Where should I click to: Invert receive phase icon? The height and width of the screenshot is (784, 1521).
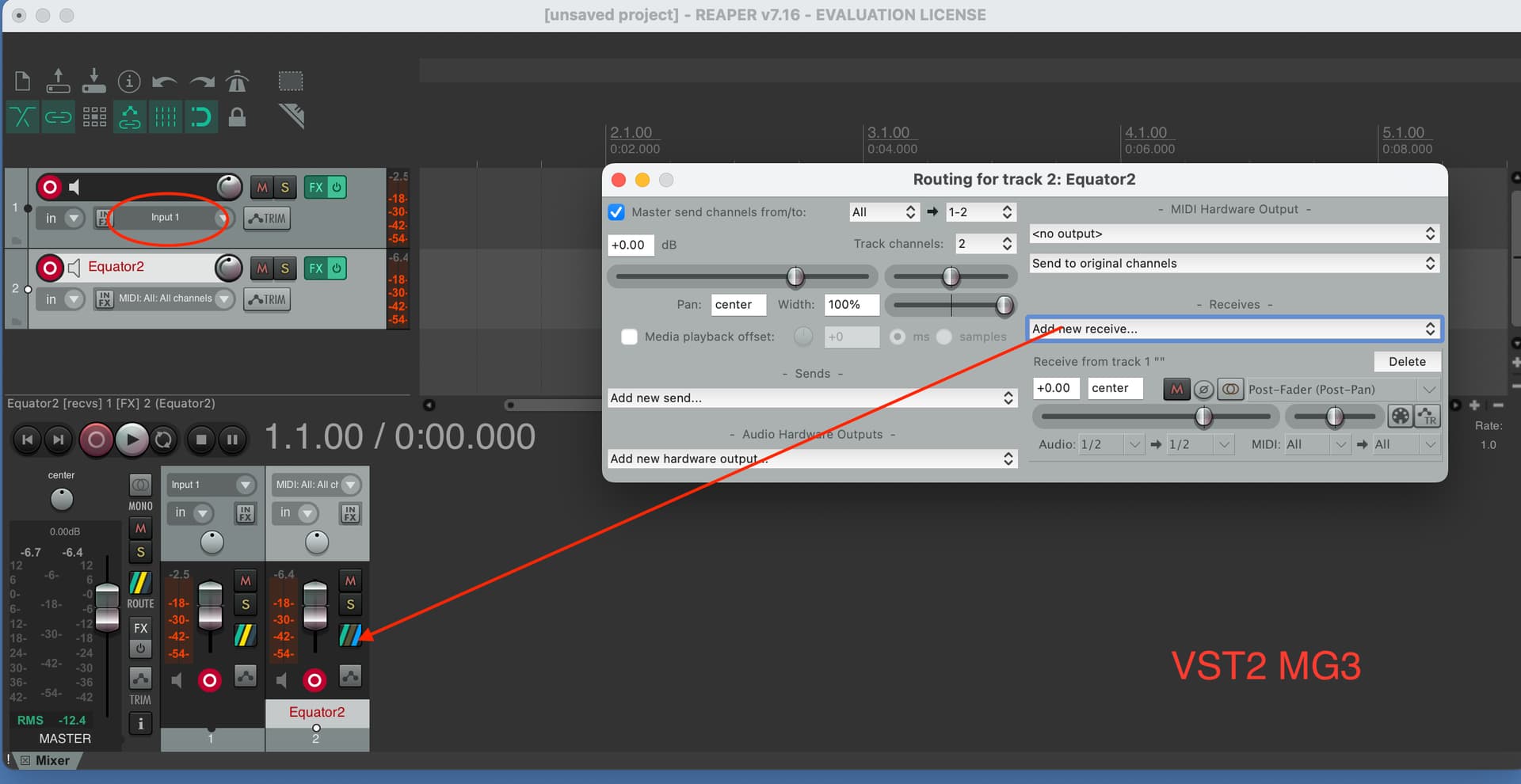(1203, 389)
